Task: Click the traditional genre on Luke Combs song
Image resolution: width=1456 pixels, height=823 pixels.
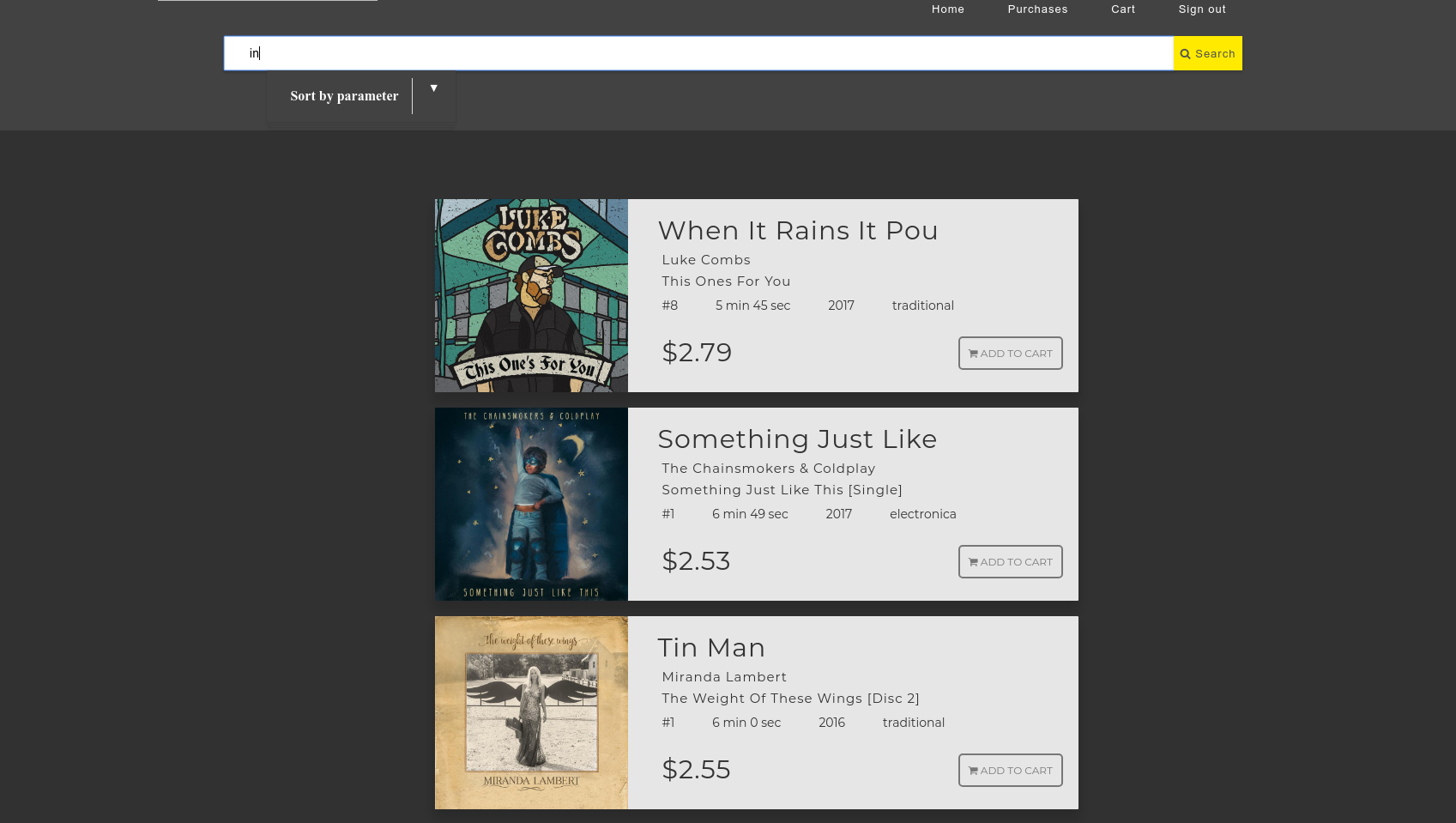Action: (922, 306)
